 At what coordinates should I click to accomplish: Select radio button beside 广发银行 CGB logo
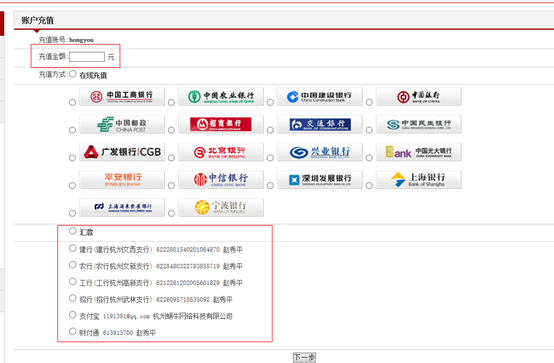click(72, 158)
